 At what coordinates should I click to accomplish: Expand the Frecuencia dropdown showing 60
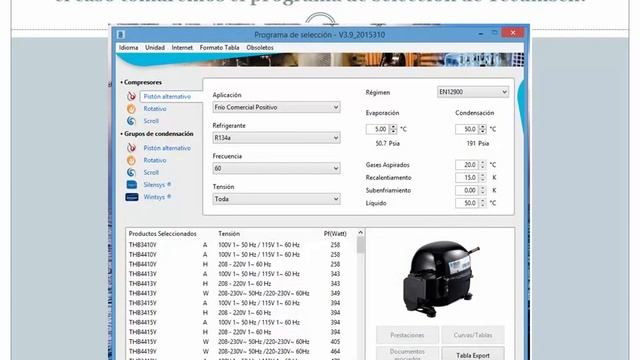276,169
